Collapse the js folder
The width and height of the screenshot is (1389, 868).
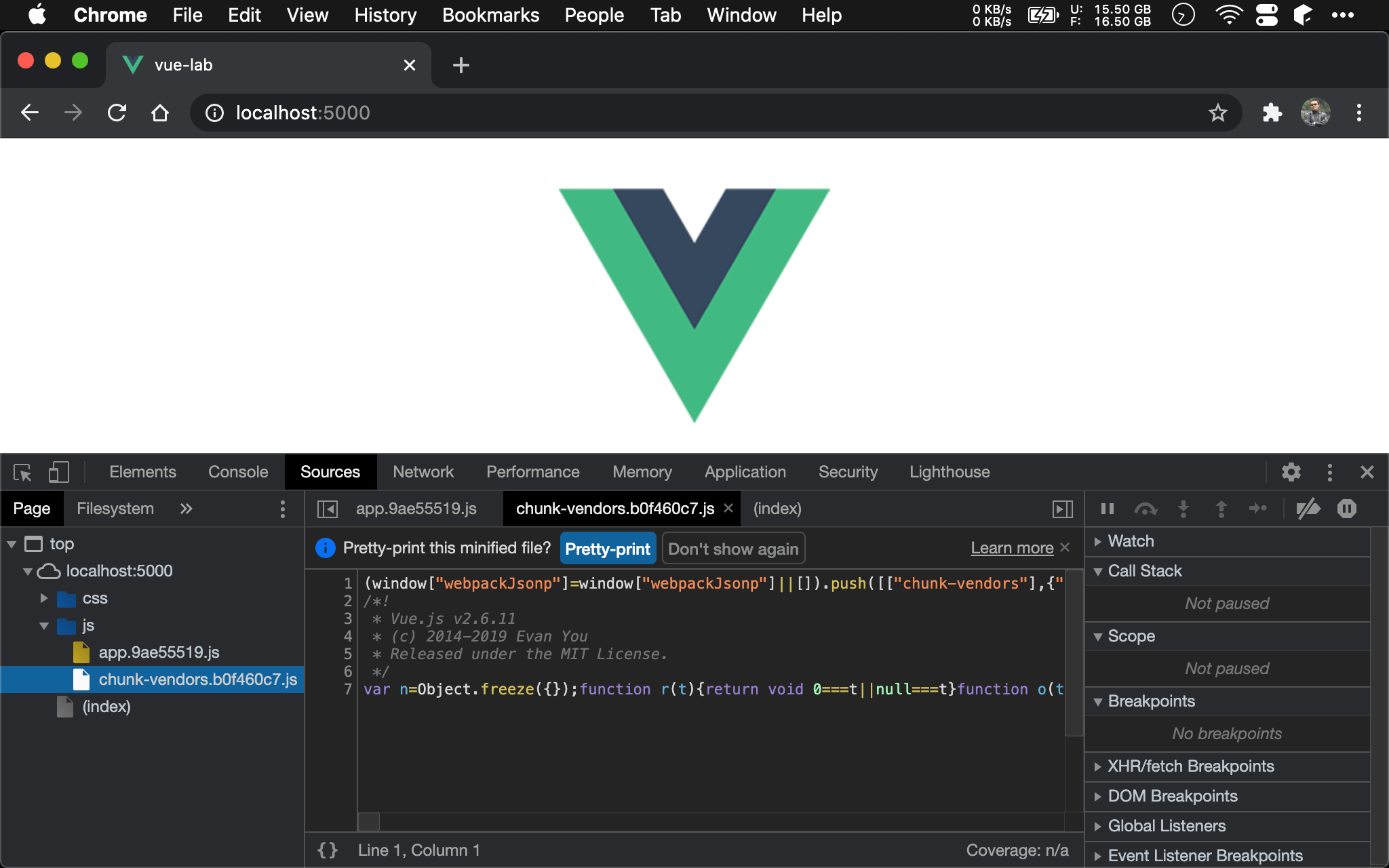click(x=44, y=626)
